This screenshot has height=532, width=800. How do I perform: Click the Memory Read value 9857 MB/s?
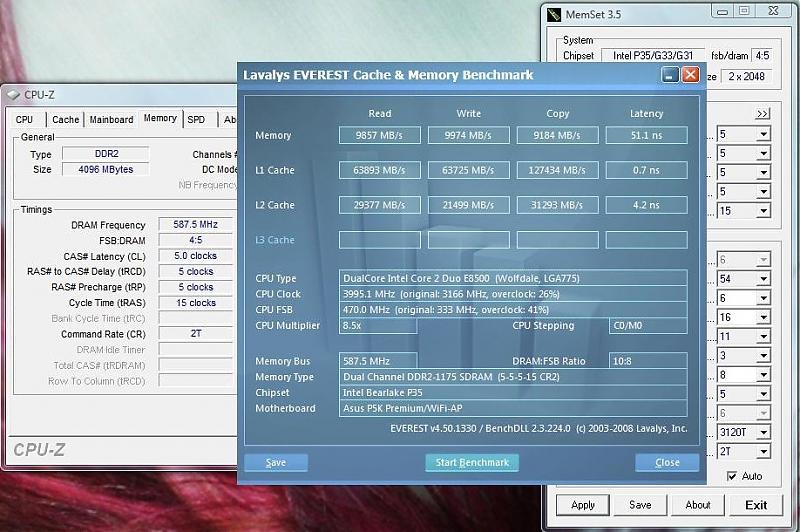[x=380, y=135]
